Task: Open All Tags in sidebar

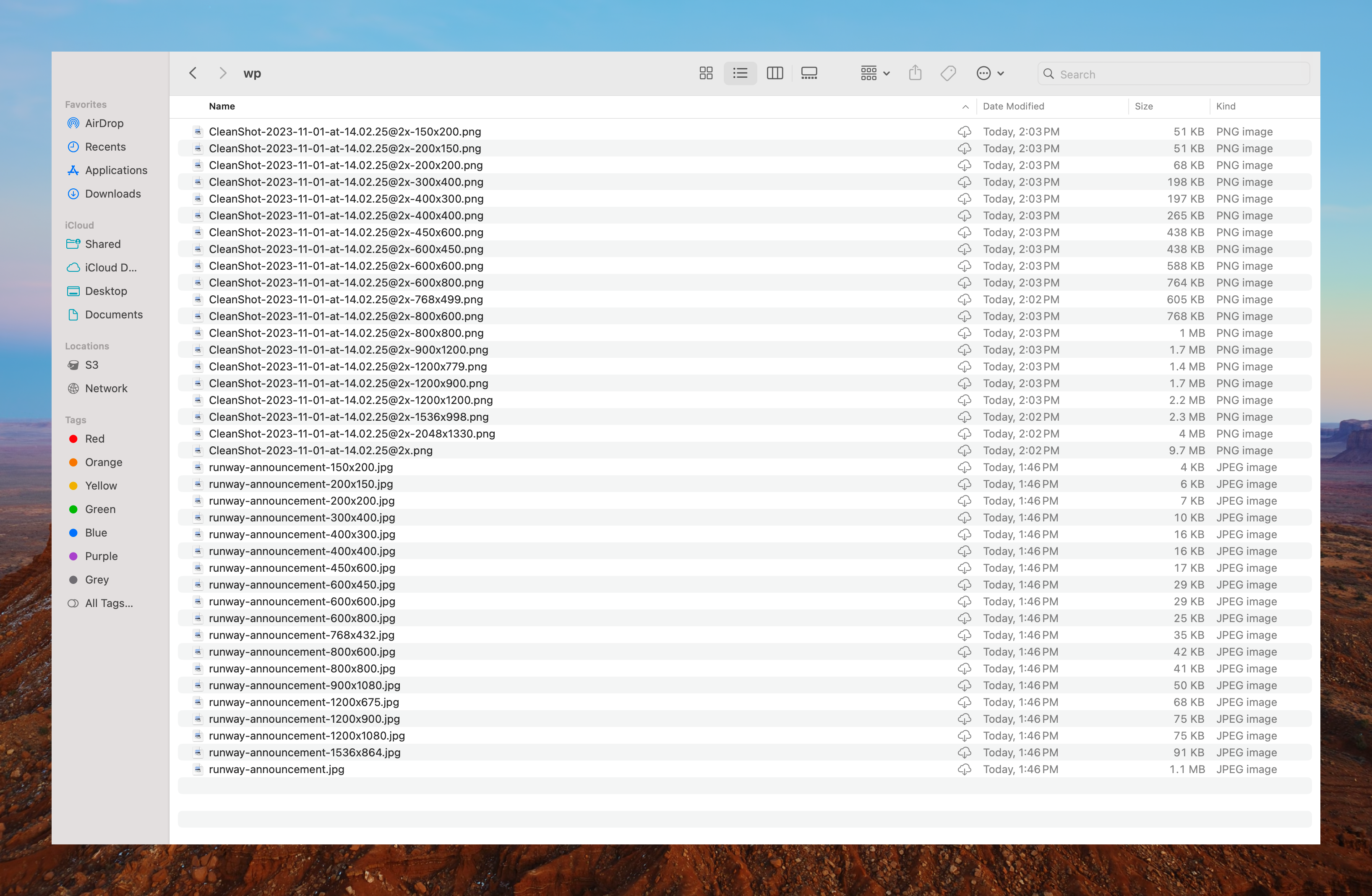Action: point(108,603)
